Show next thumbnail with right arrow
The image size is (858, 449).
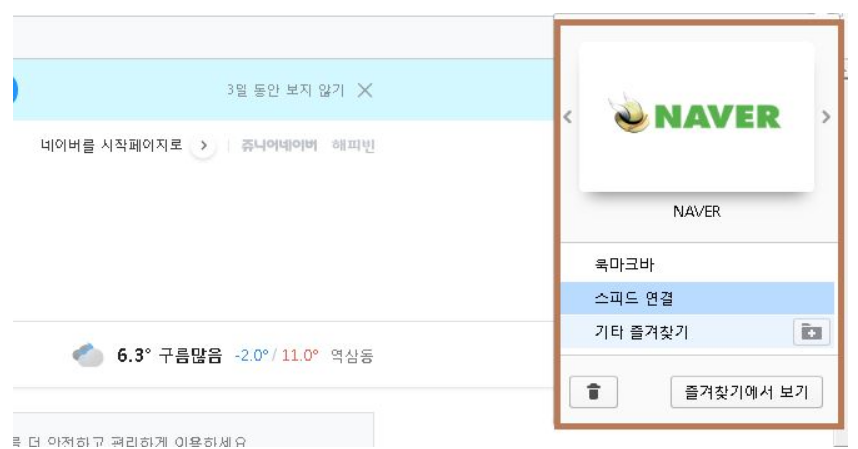(x=826, y=116)
